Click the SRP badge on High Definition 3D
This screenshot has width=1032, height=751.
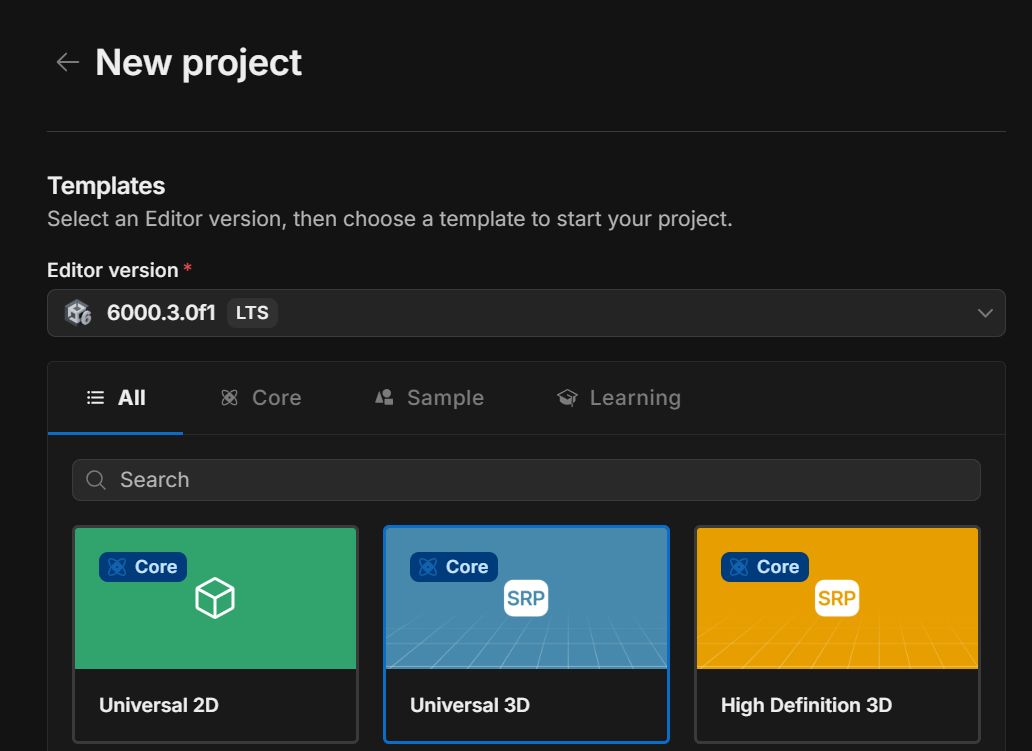point(836,598)
